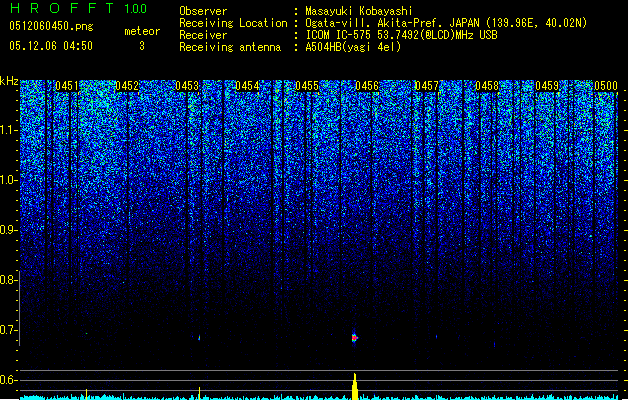Image resolution: width=629 pixels, height=400 pixels.
Task: Click the 1.1 kHz axis label
Action: [x=9, y=130]
